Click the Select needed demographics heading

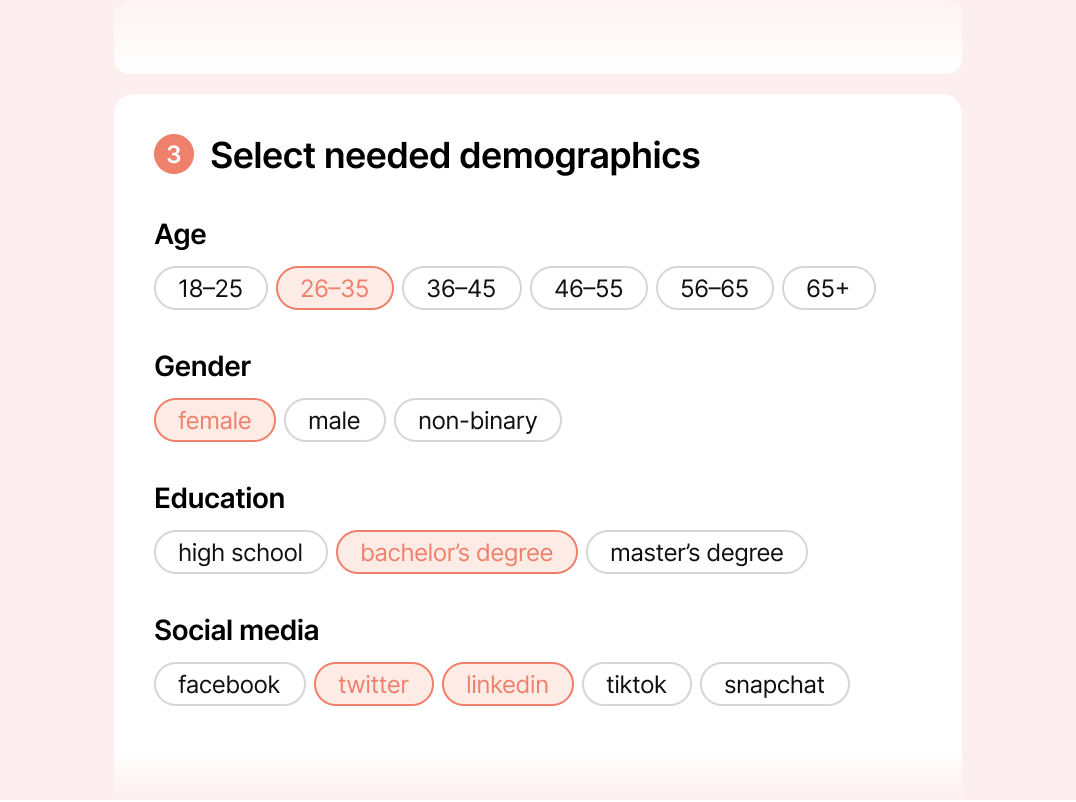click(455, 155)
